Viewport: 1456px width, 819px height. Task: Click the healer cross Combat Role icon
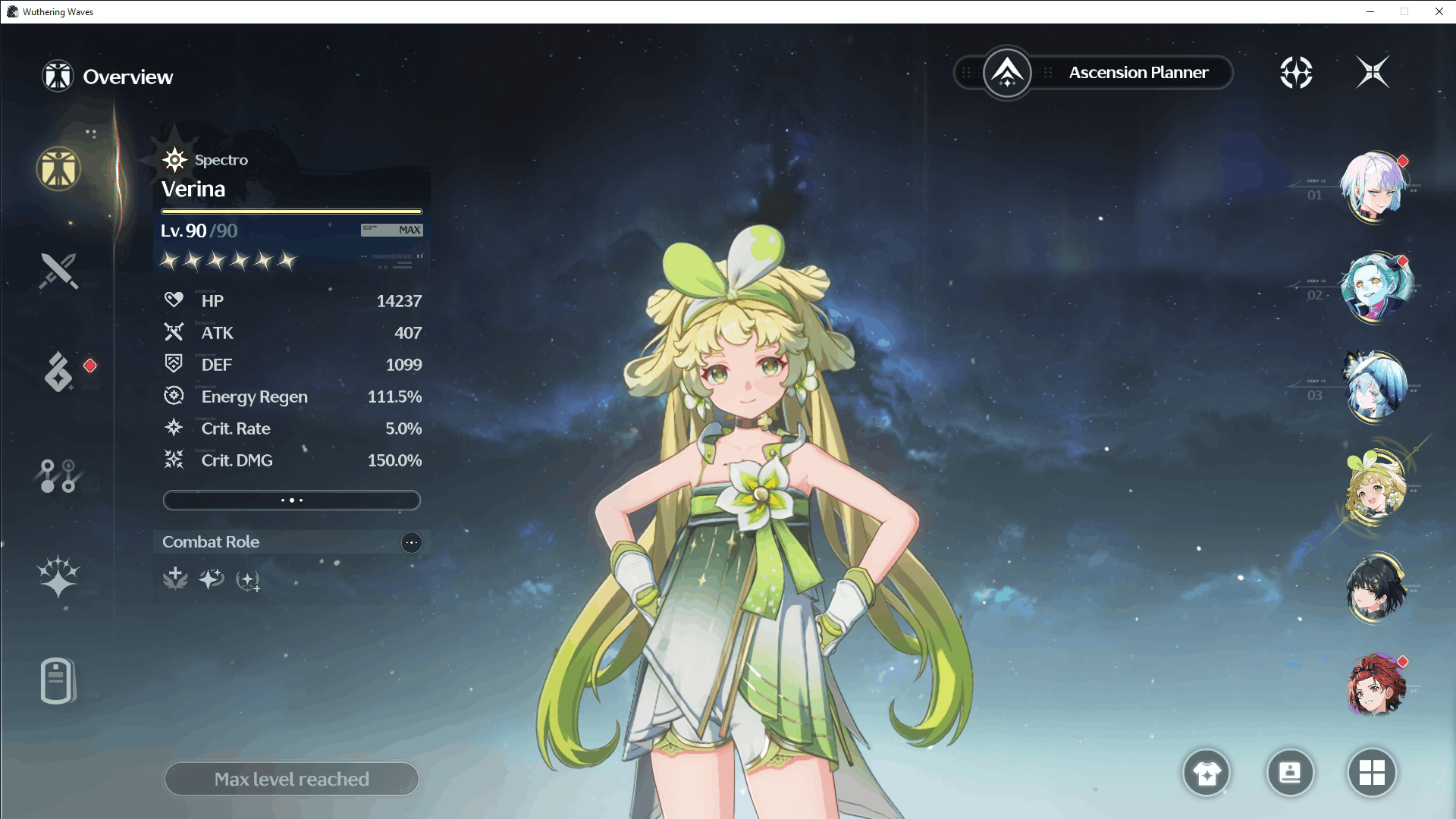coord(175,579)
